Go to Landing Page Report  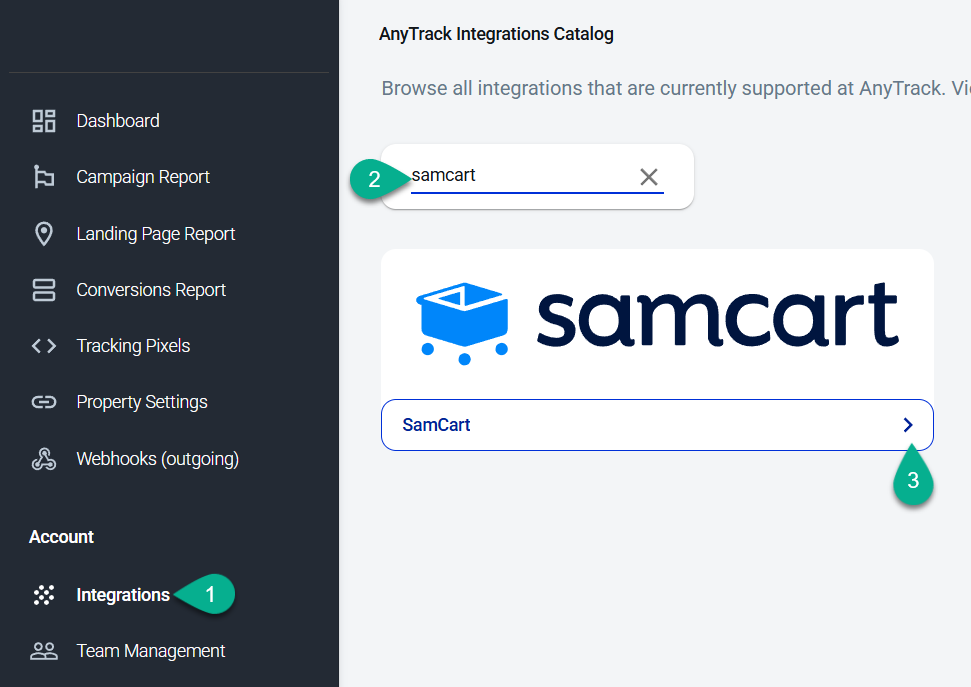(x=155, y=234)
